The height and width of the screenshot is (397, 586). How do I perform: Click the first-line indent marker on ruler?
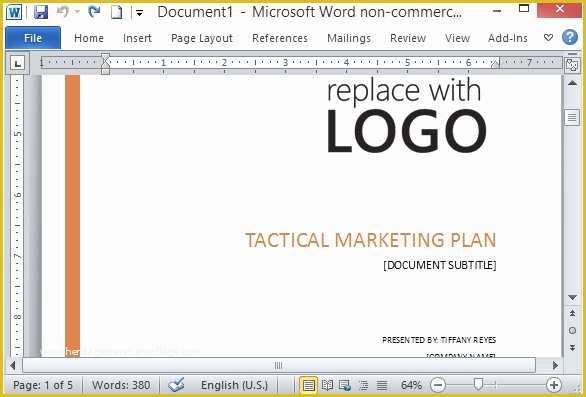pyautogui.click(x=105, y=58)
